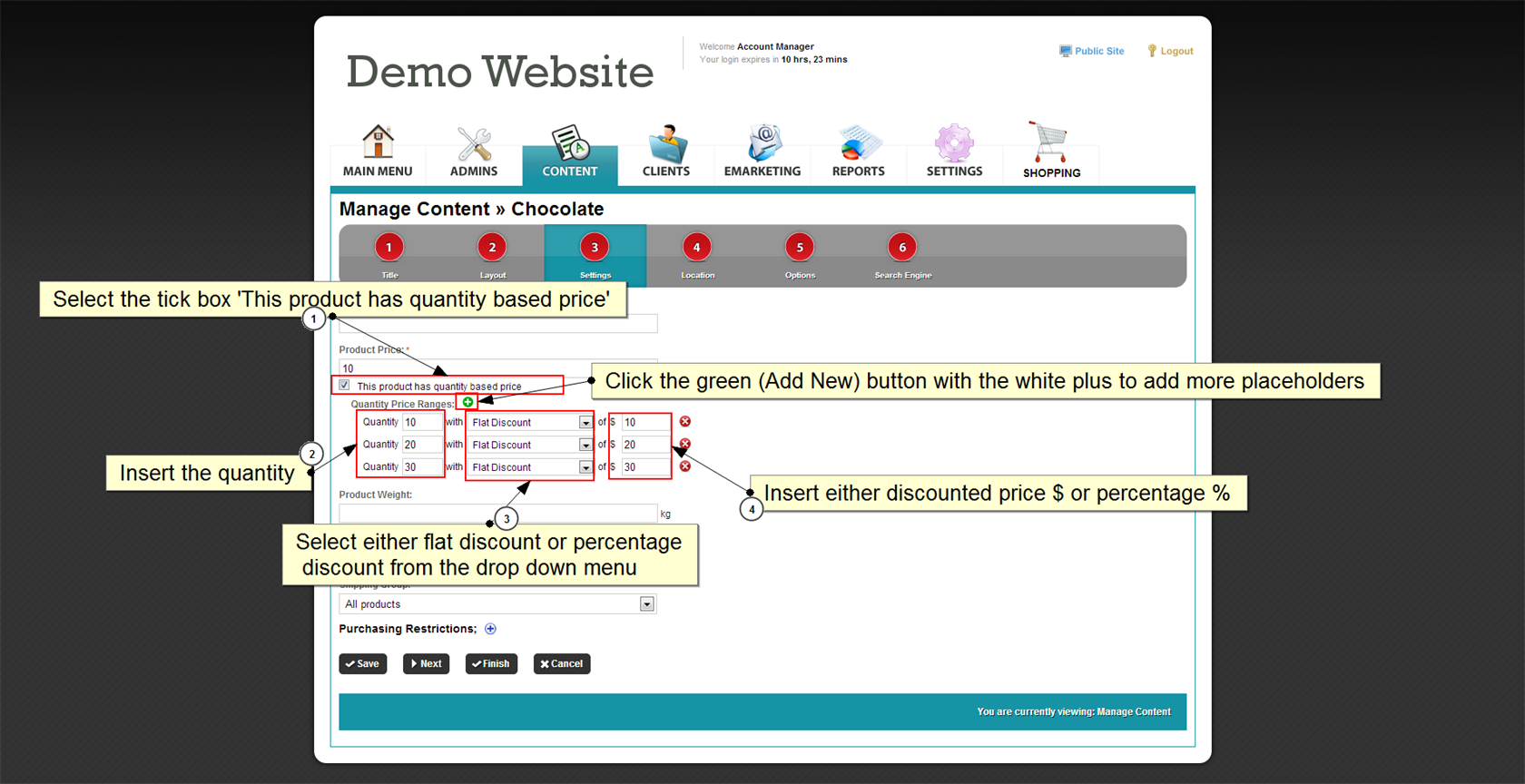Click the Logout link
Screen dimensions: 1525x784
point(1176,52)
